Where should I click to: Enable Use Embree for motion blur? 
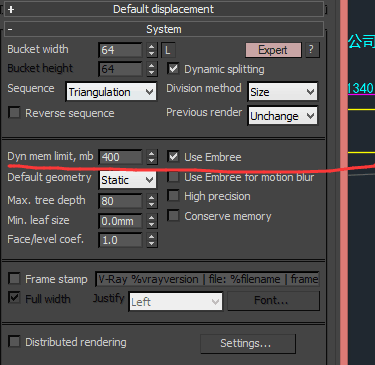click(173, 177)
